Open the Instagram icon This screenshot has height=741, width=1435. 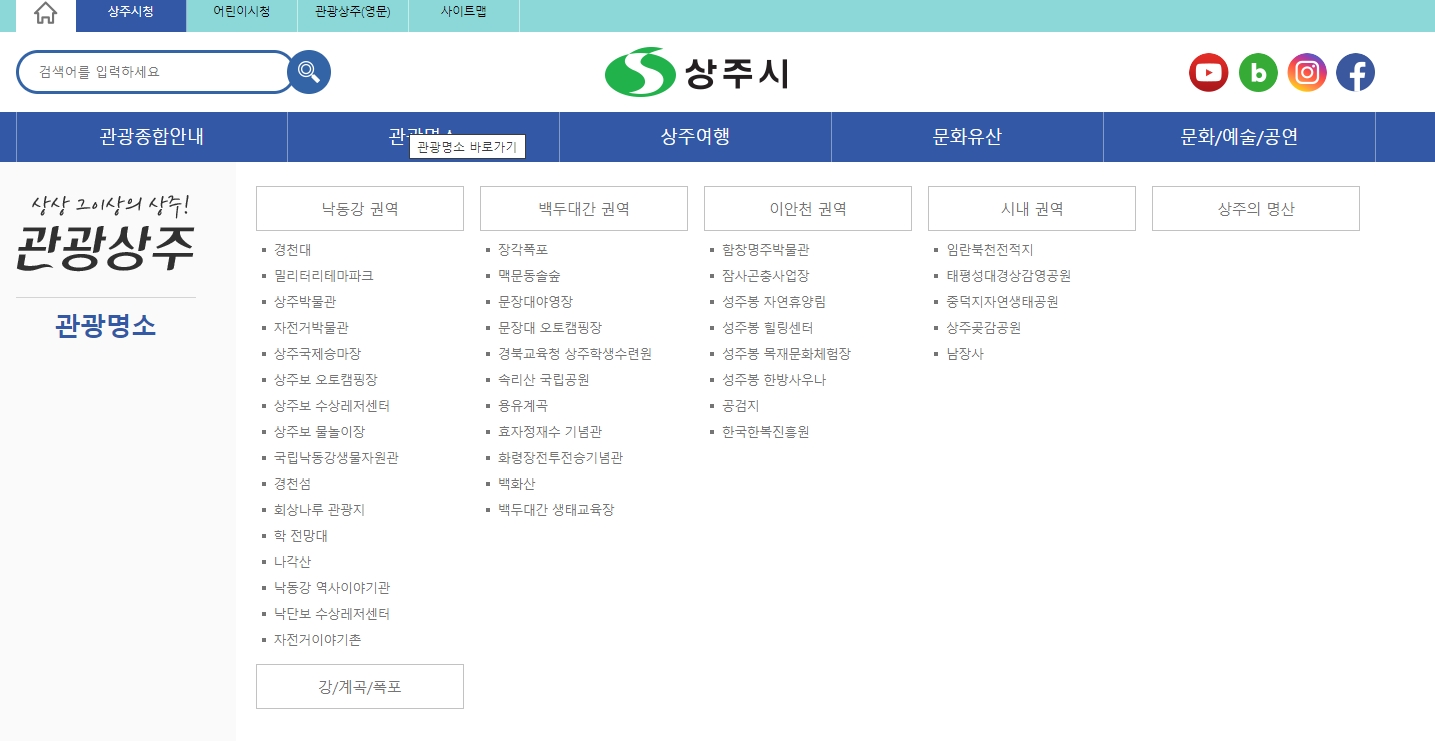point(1307,72)
